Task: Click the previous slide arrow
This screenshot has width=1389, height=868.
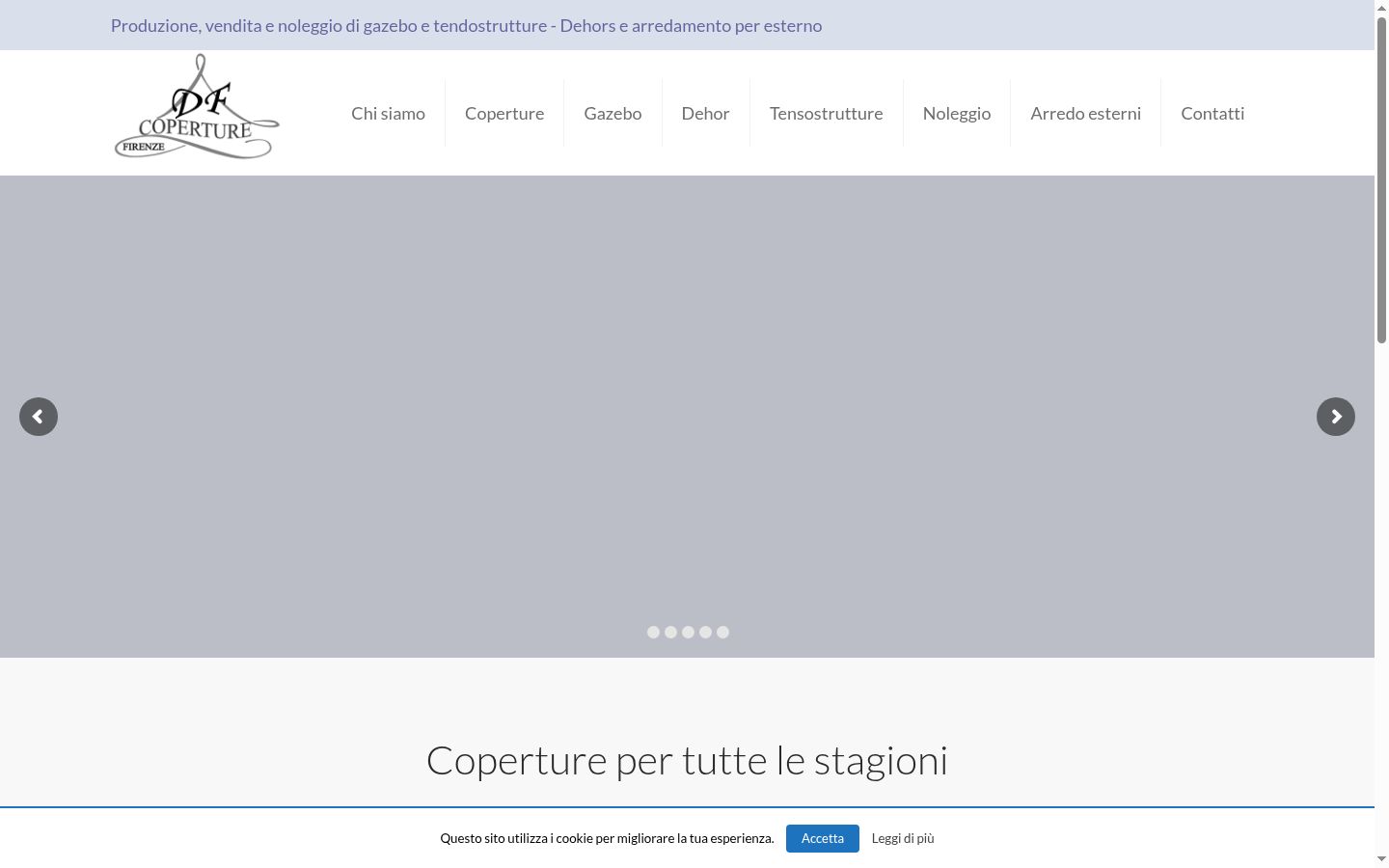Action: (39, 417)
